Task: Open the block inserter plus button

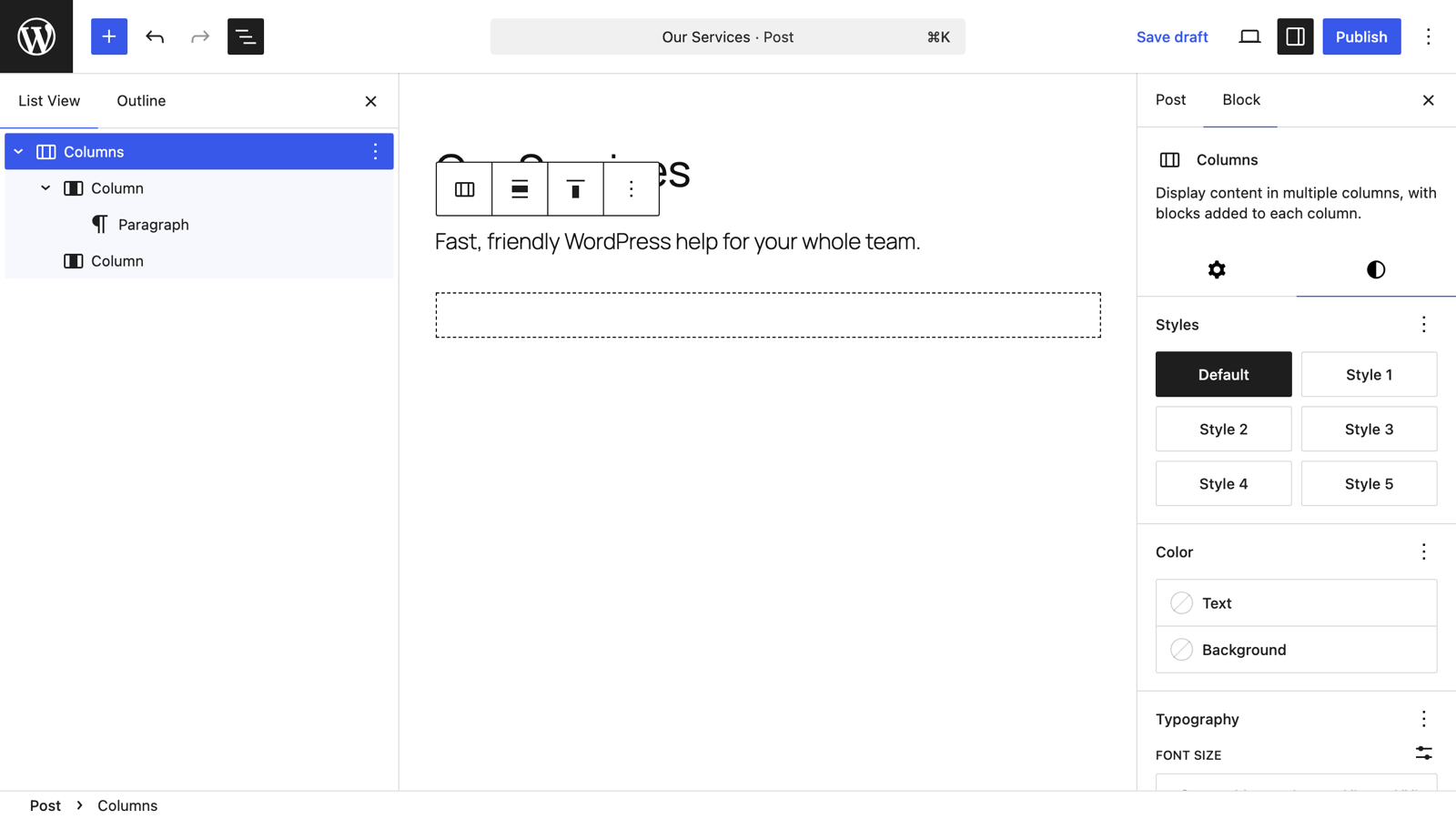Action: [x=109, y=36]
